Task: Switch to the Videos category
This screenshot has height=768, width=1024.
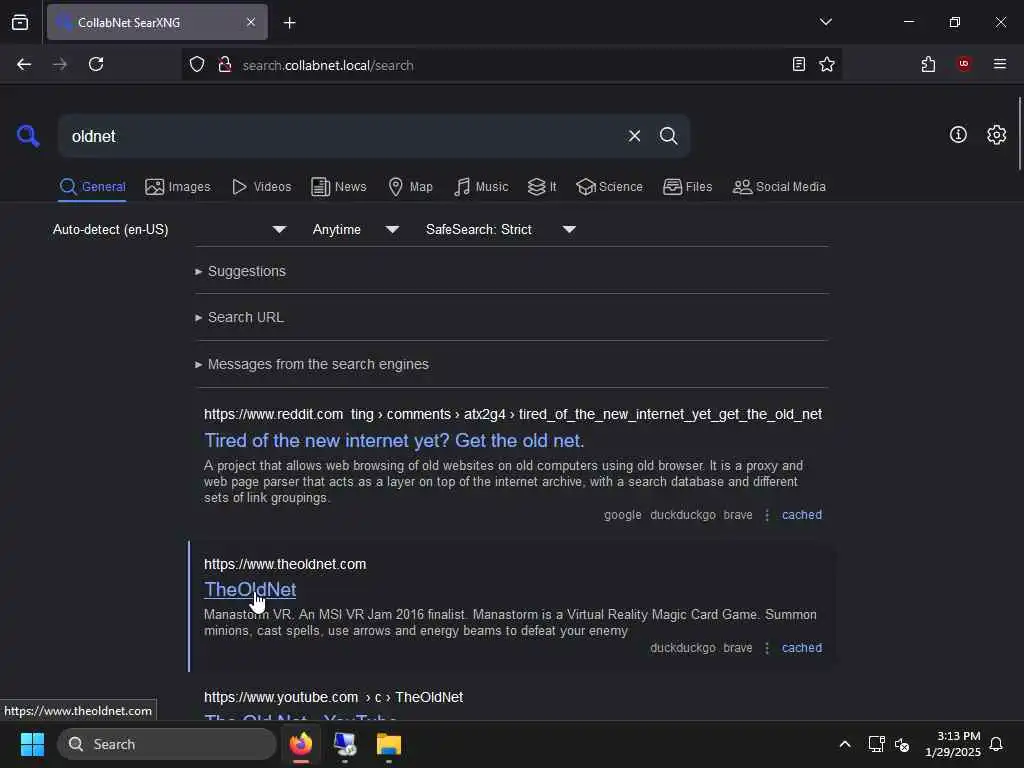Action: click(262, 187)
